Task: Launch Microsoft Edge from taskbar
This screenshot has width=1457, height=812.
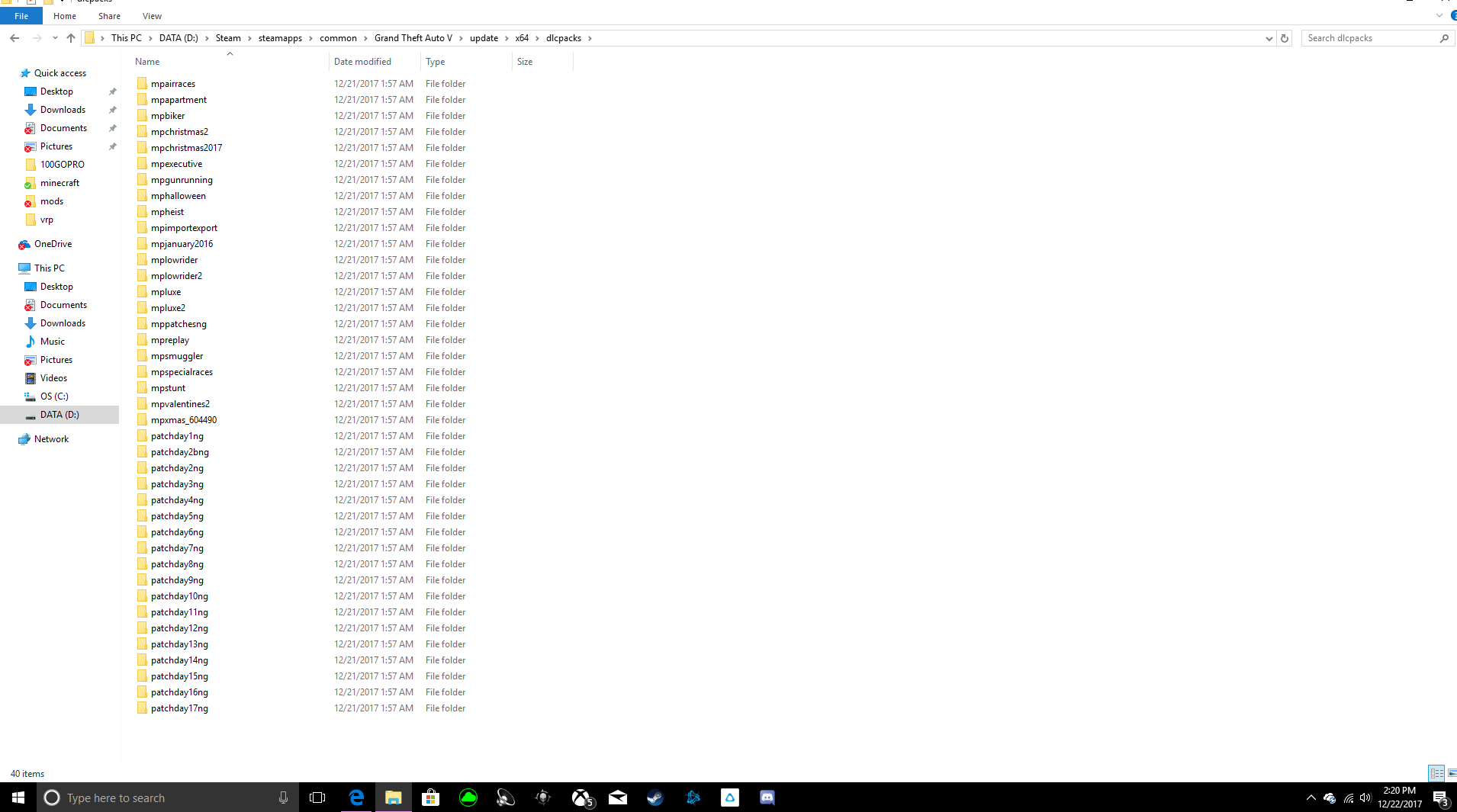Action: pyautogui.click(x=356, y=798)
